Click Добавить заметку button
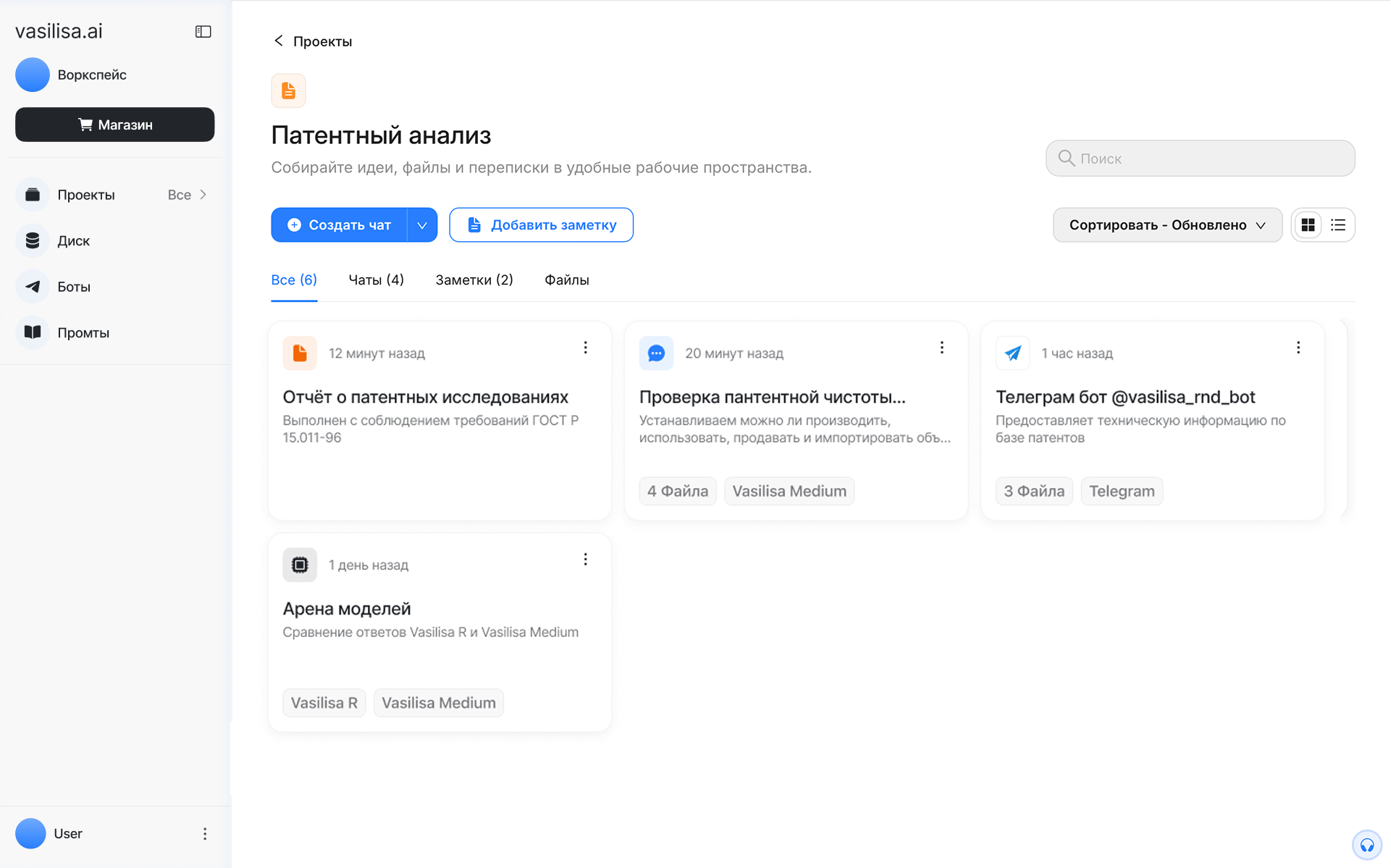Image resolution: width=1391 pixels, height=868 pixels. [x=541, y=225]
